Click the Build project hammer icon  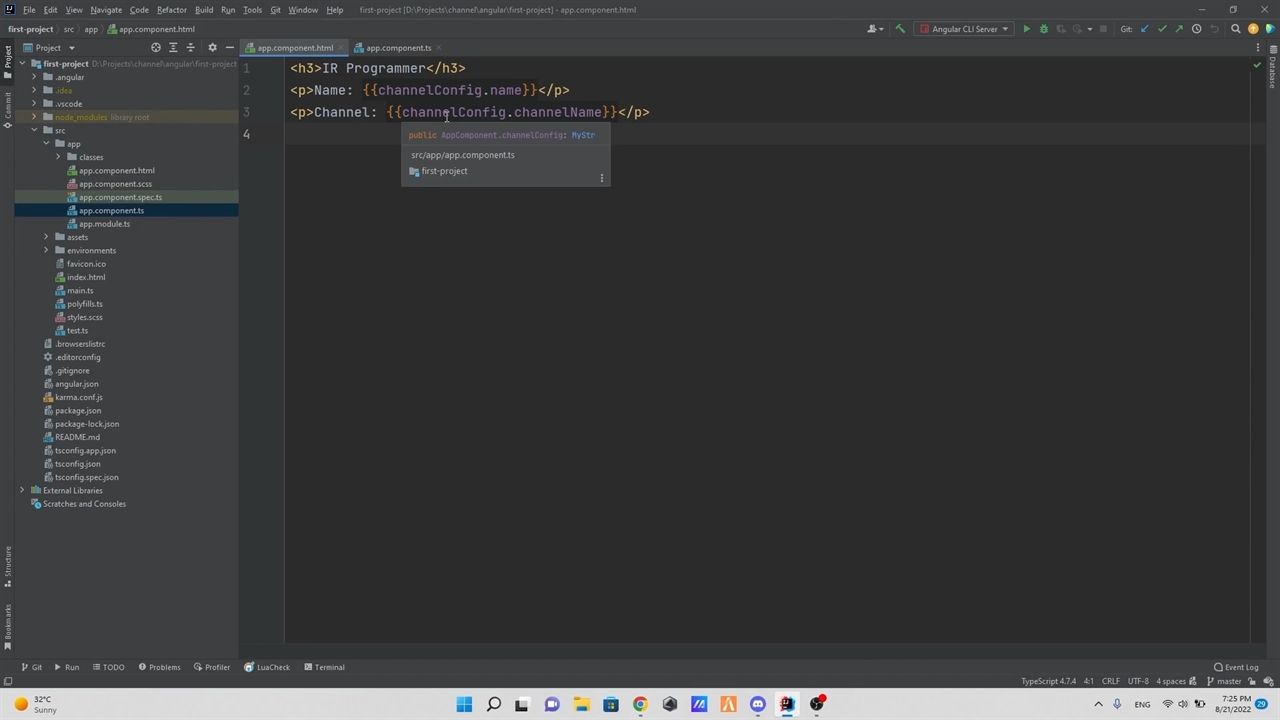pyautogui.click(x=900, y=29)
